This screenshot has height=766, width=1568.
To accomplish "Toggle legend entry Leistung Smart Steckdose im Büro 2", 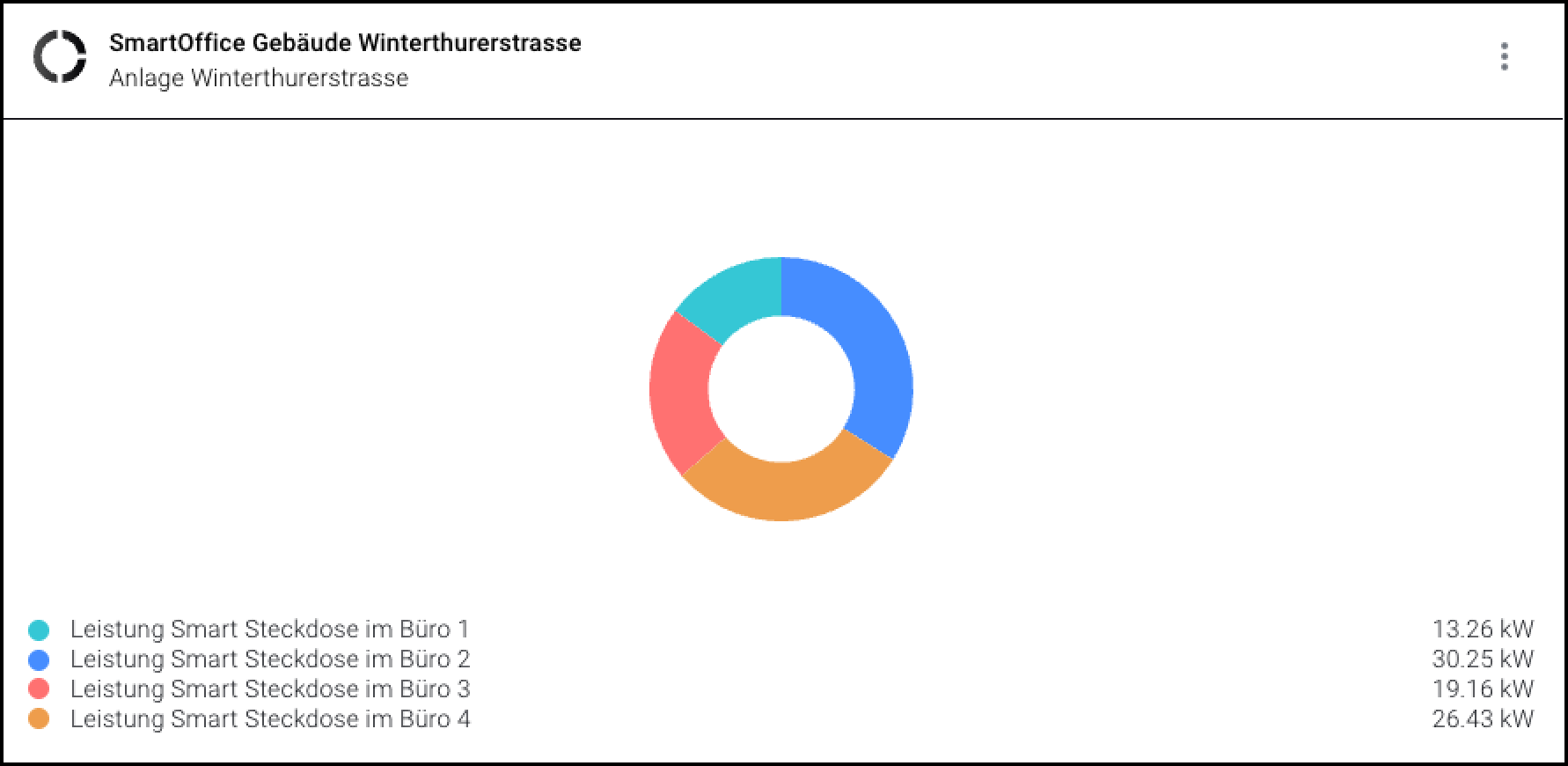I will click(x=269, y=659).
